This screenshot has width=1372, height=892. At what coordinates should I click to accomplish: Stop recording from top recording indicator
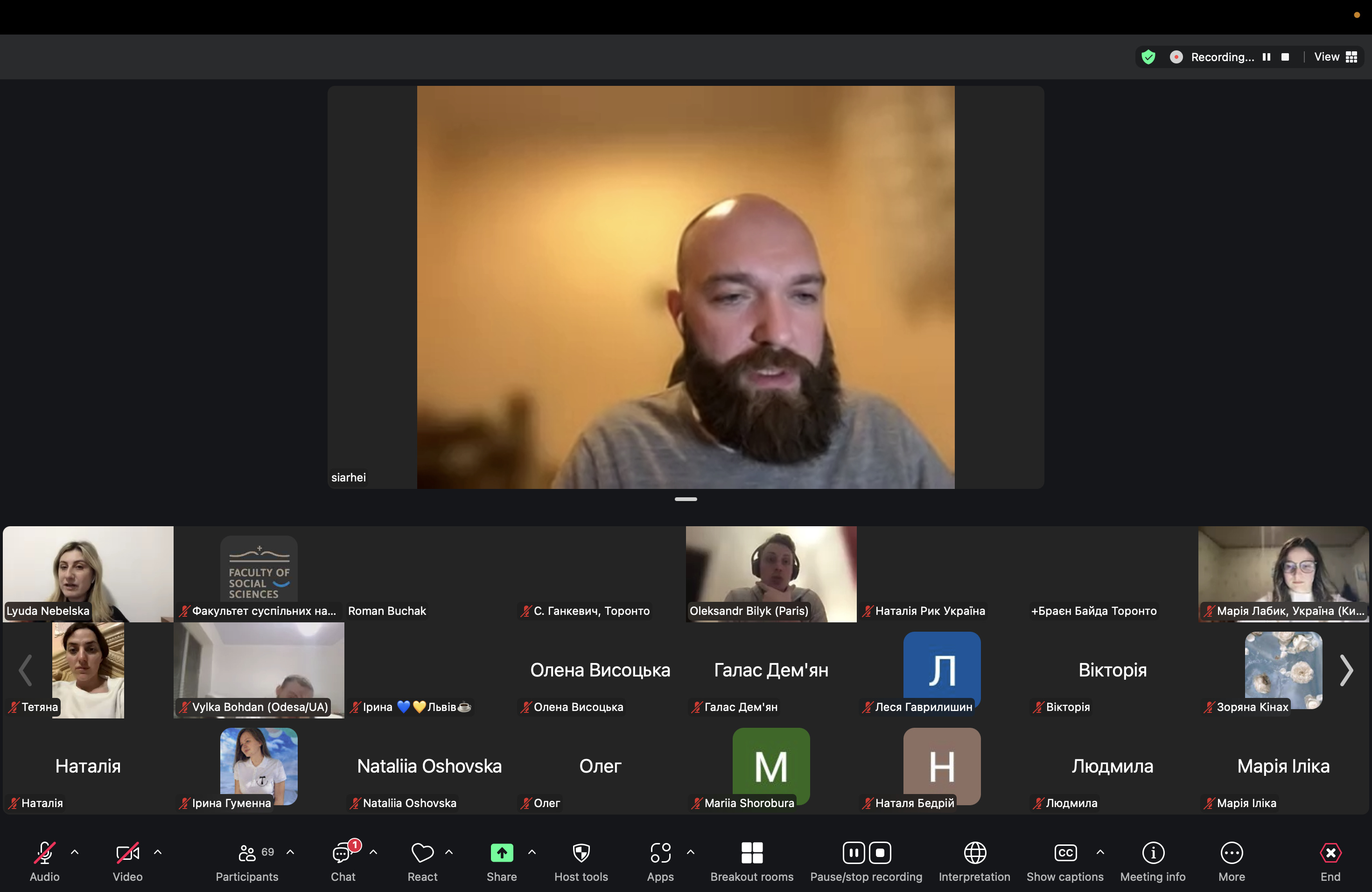point(1285,57)
